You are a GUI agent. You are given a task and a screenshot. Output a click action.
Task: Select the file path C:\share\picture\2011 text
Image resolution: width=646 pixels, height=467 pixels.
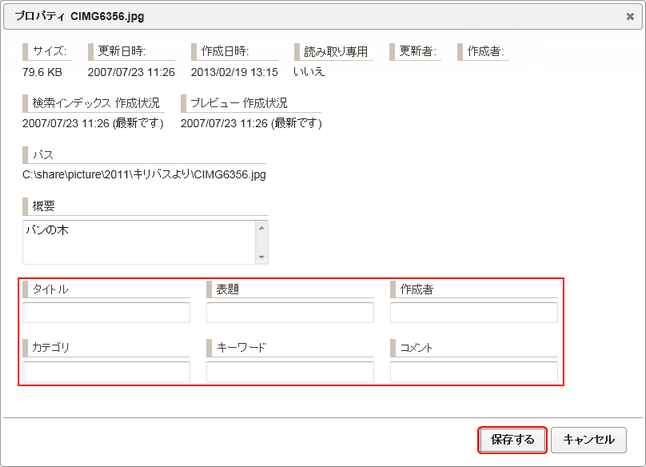coord(77,175)
